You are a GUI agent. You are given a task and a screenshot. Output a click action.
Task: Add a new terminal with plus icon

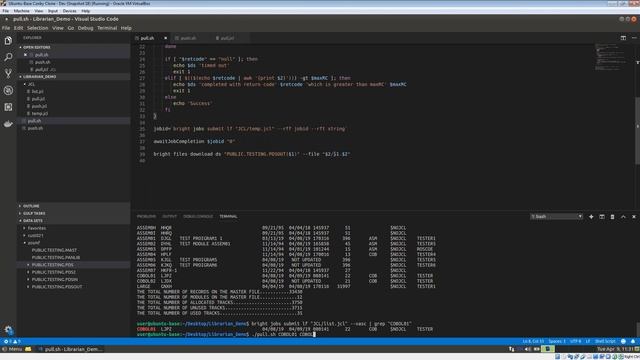tap(591, 217)
